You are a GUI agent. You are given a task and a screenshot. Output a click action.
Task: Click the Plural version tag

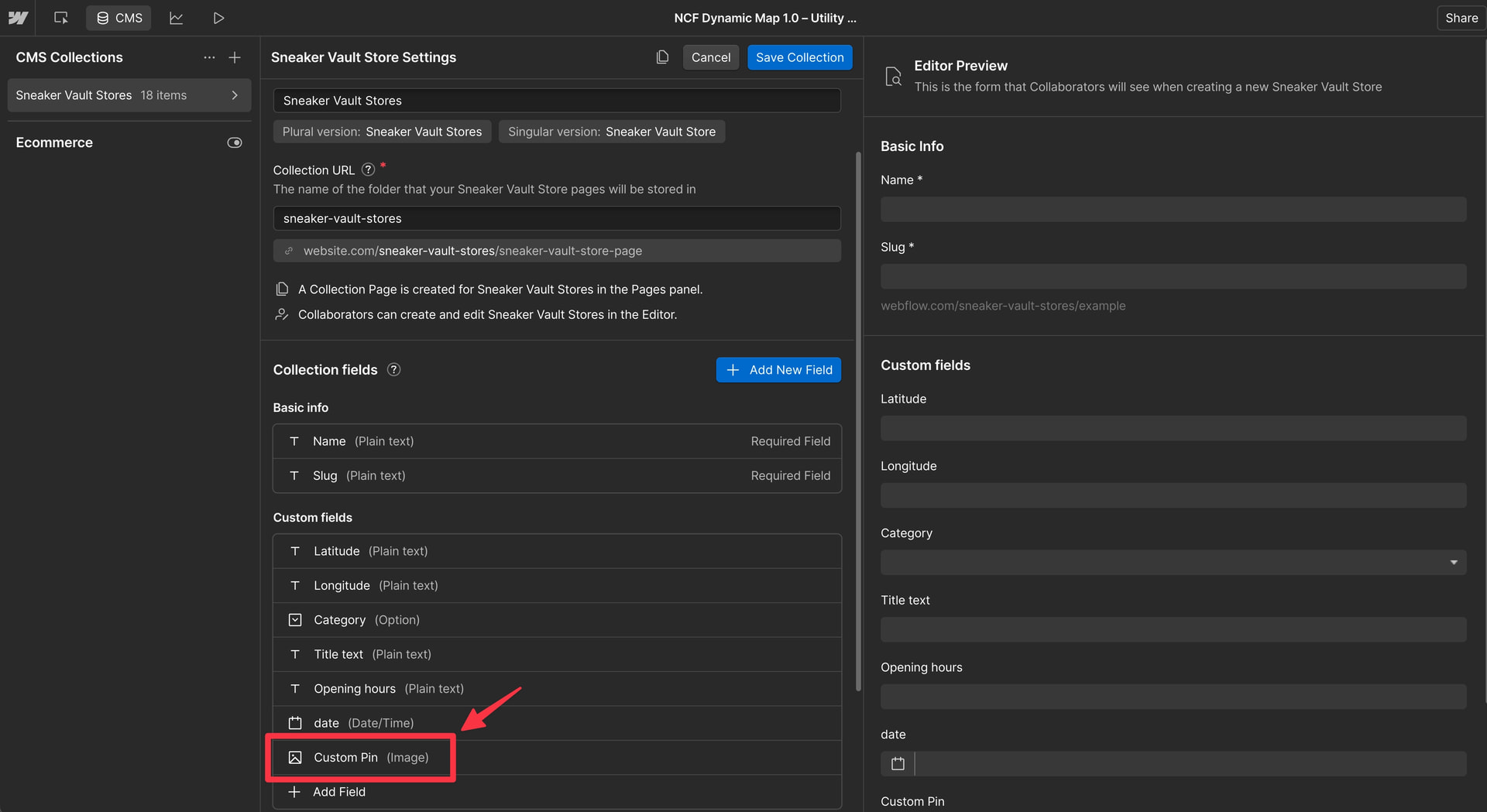(x=382, y=132)
